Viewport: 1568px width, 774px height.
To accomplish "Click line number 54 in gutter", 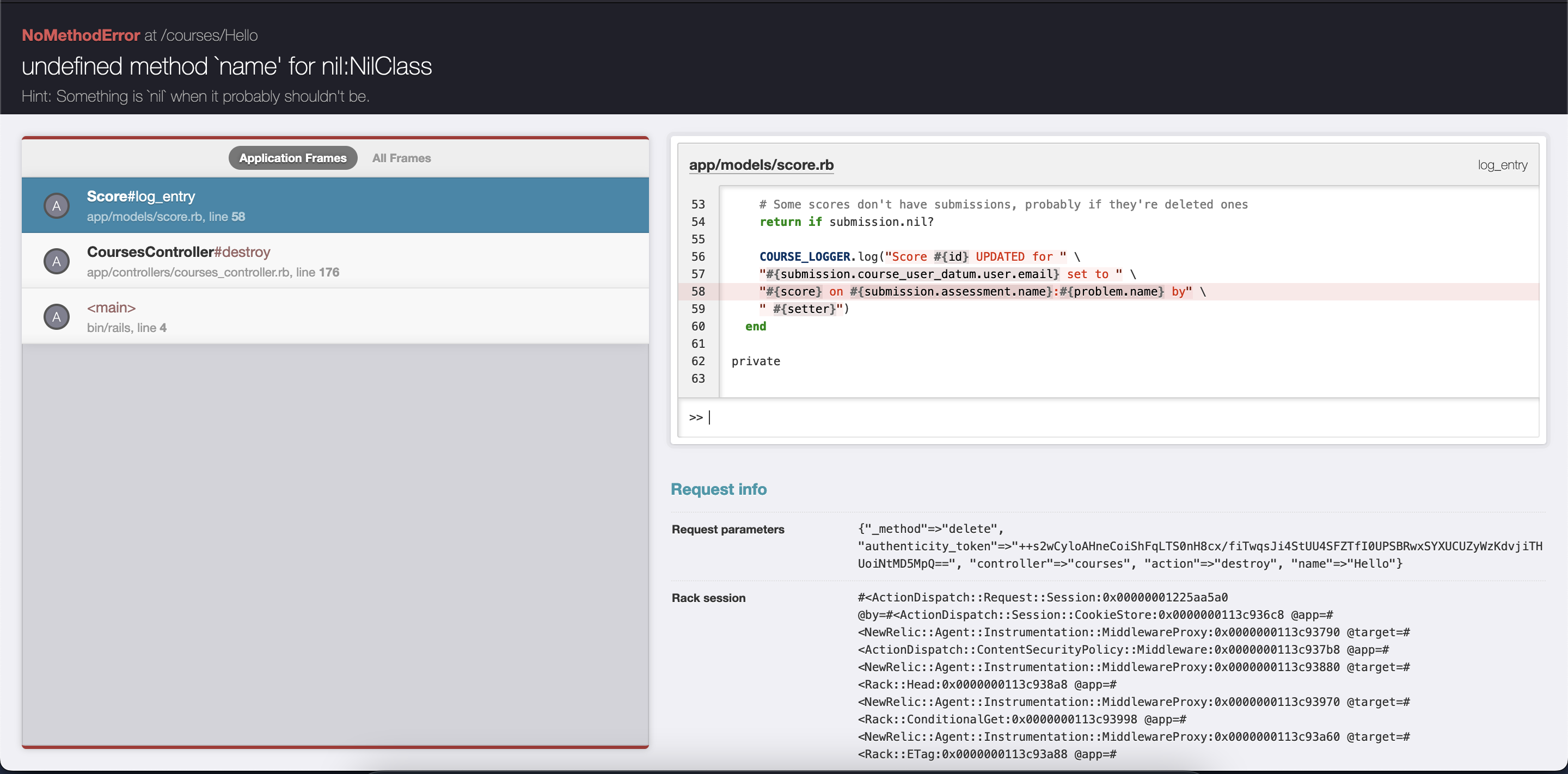I will pos(697,222).
